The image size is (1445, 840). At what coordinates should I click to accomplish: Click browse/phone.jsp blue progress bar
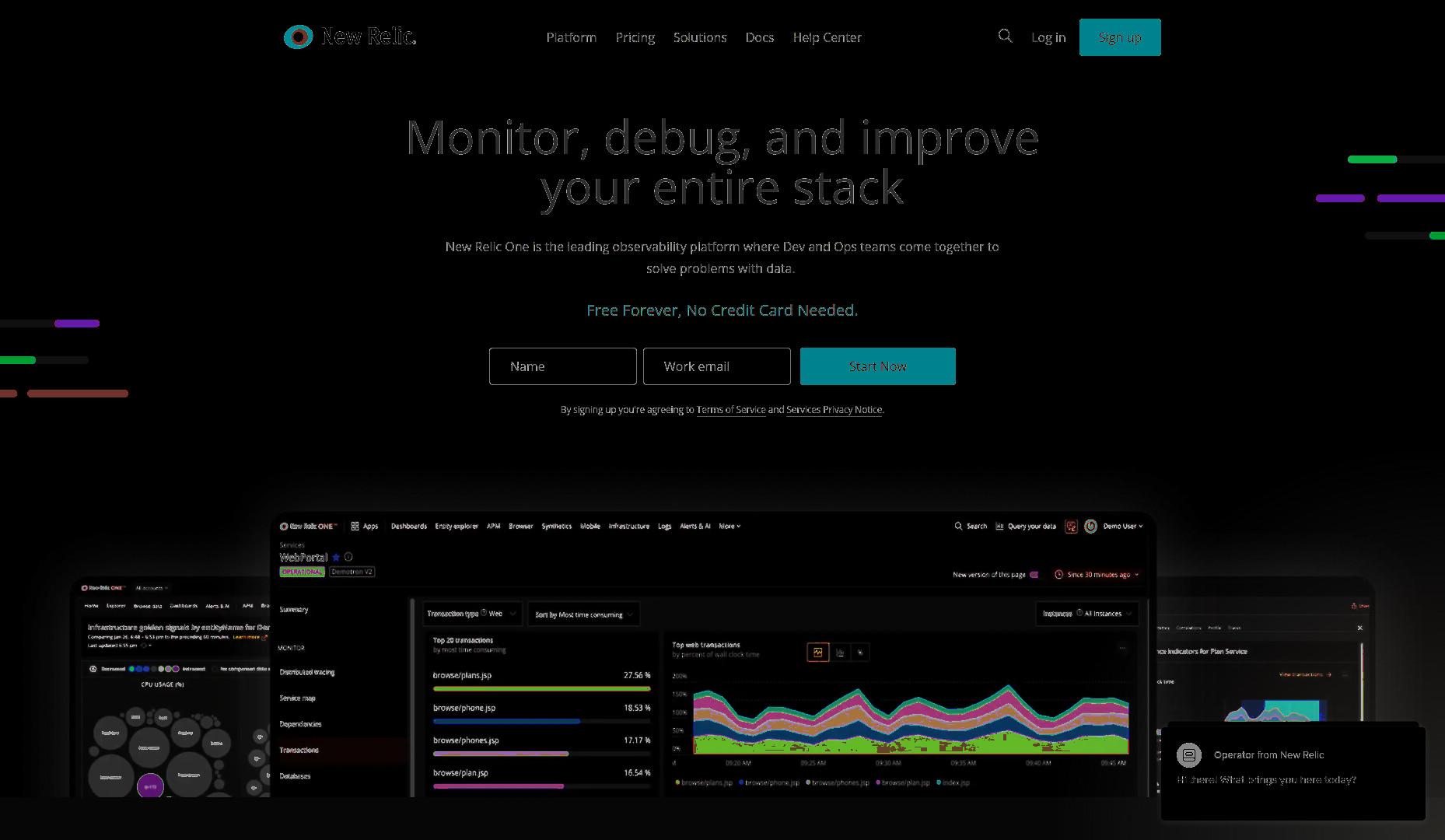click(506, 721)
